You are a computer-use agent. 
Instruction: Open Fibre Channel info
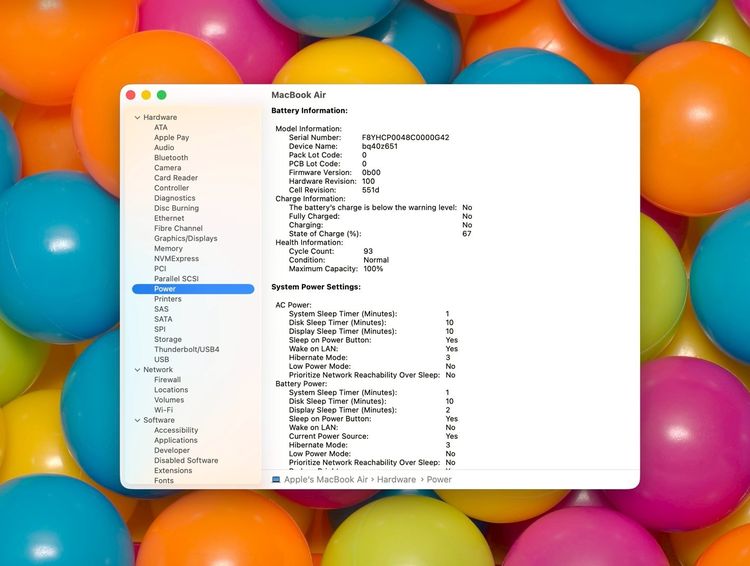(x=178, y=228)
